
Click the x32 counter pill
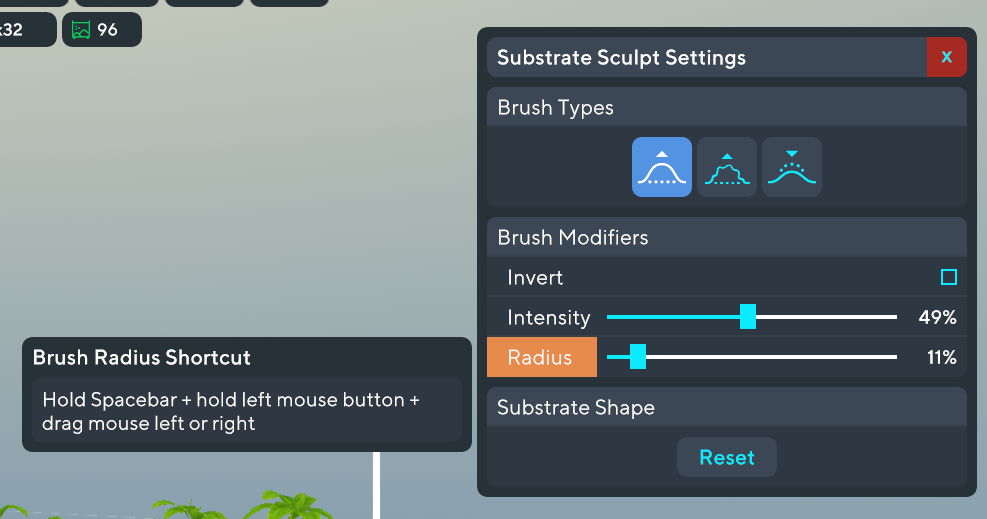click(x=25, y=30)
